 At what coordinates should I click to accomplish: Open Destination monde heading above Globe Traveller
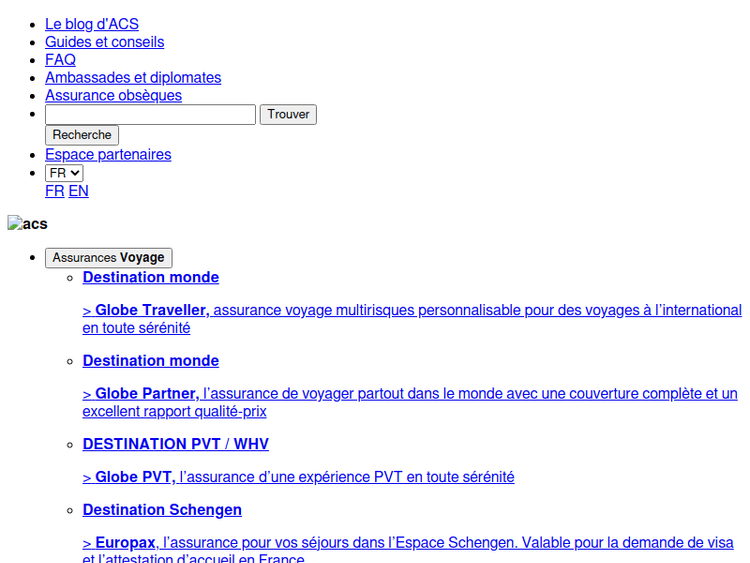[151, 277]
